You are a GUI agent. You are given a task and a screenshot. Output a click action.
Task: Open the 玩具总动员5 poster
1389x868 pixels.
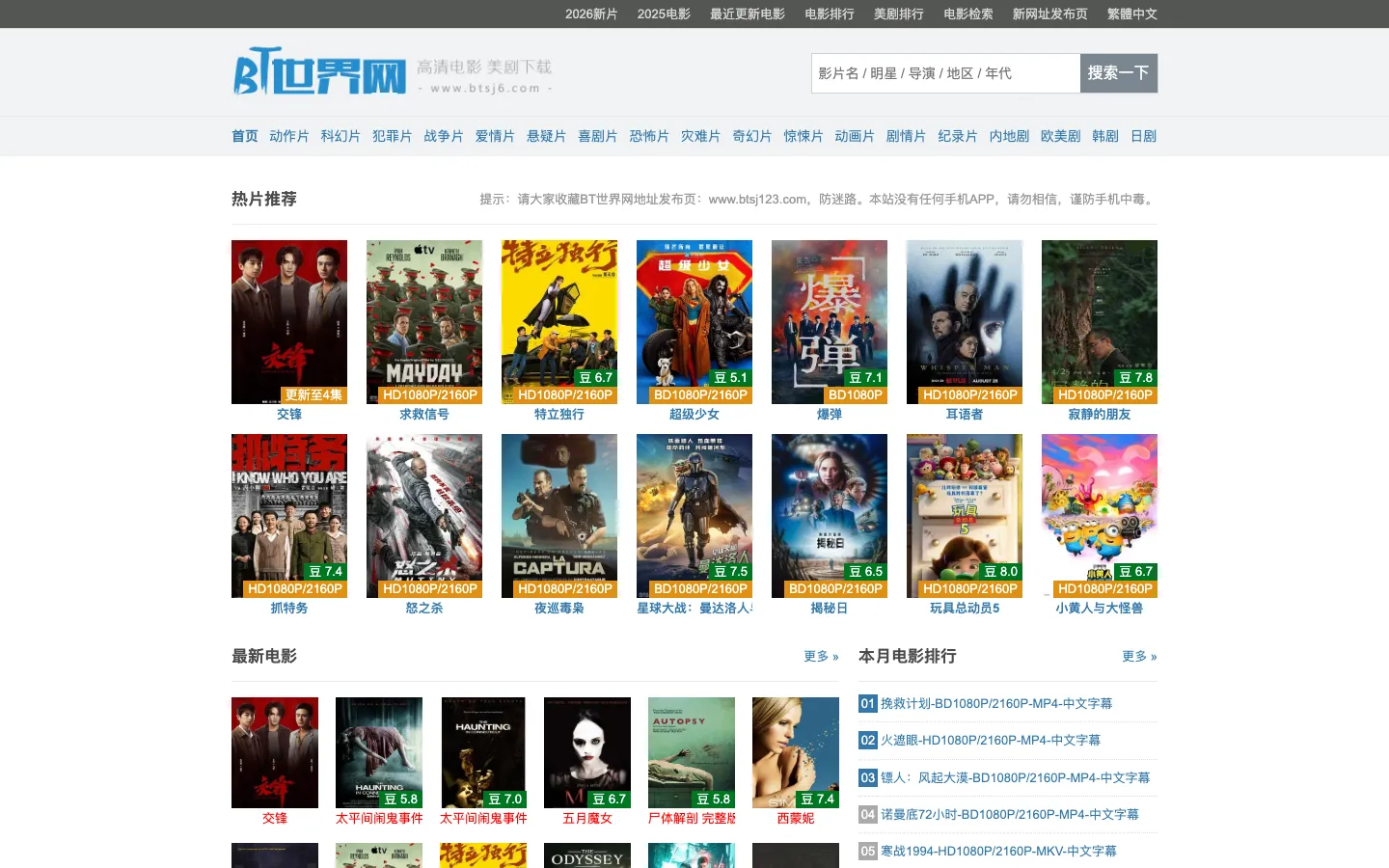965,516
